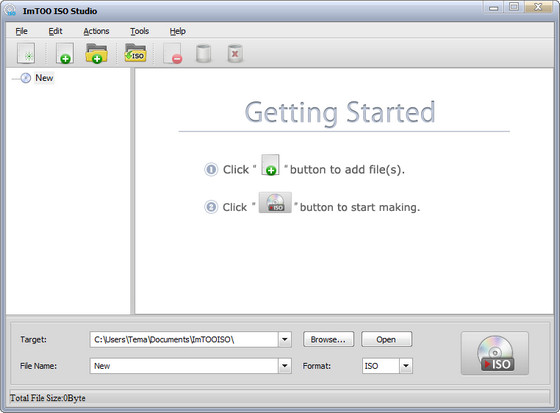Click the Extract ISO folder toolbar icon
The width and height of the screenshot is (560, 413).
tap(135, 53)
